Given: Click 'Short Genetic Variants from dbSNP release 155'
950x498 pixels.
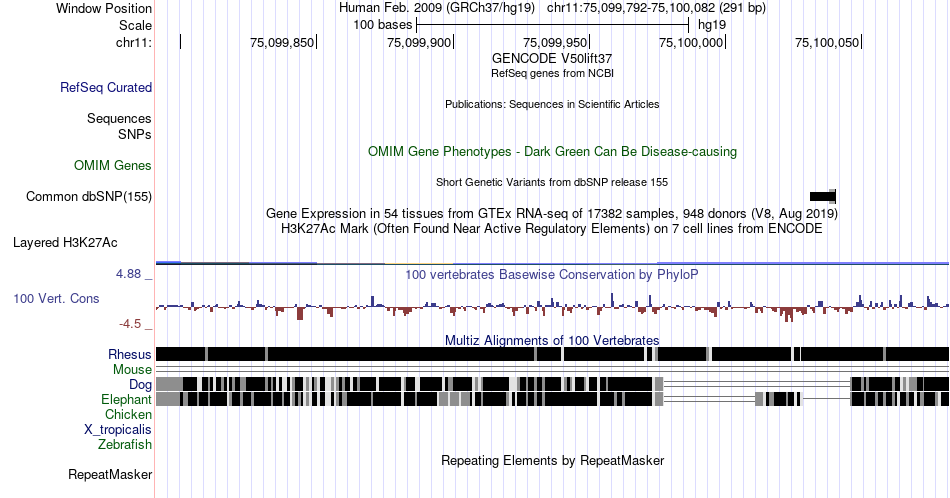Looking at the screenshot, I should pyautogui.click(x=552, y=182).
